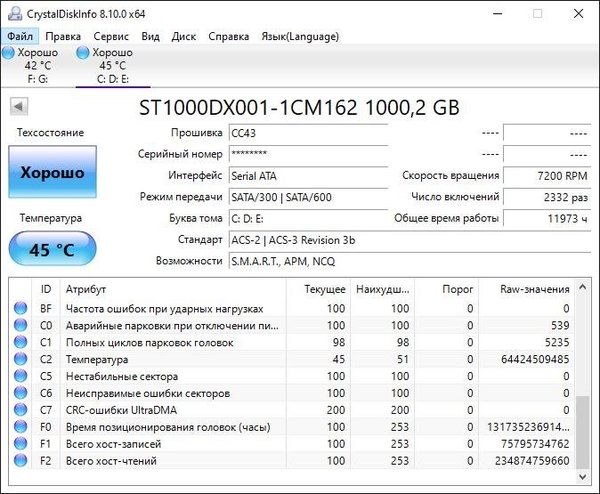Click scroll down arrow of attribute list

(582, 477)
